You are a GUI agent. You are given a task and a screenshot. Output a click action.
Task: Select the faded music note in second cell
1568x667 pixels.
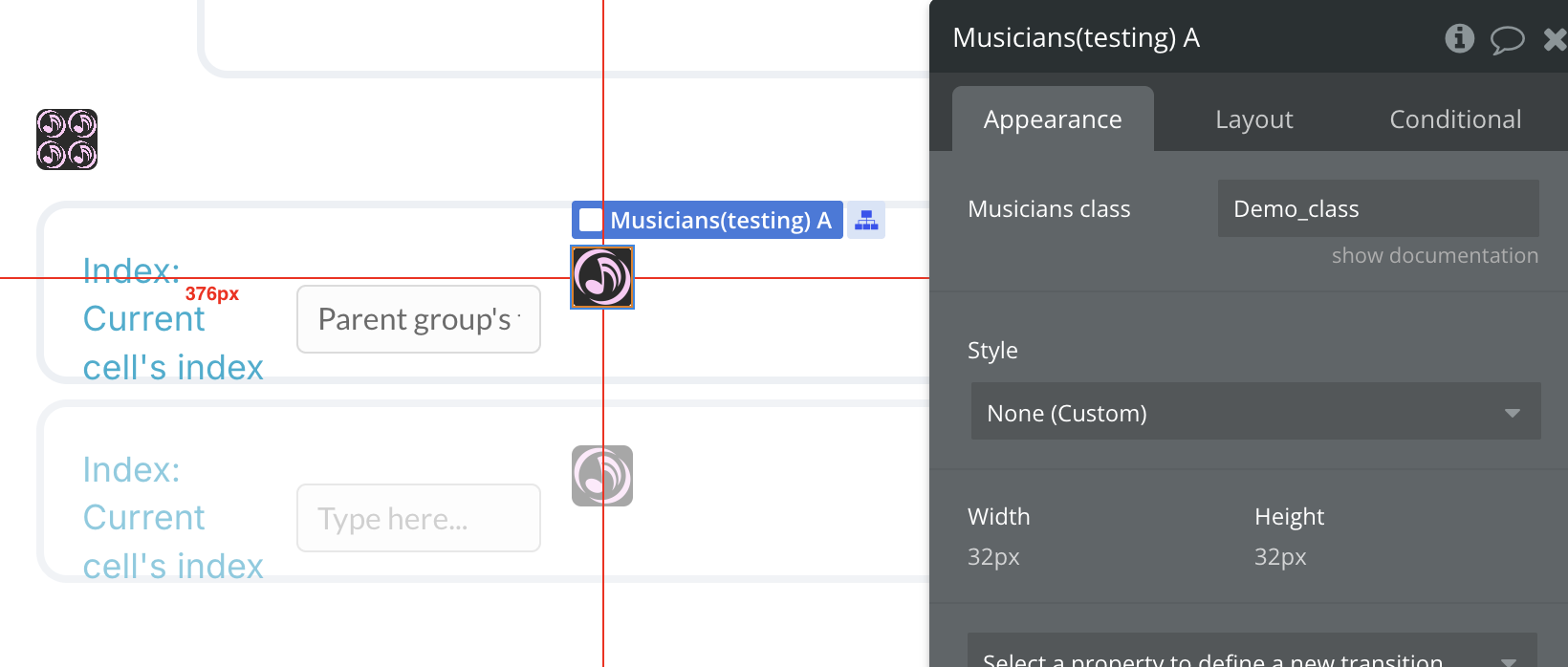602,476
